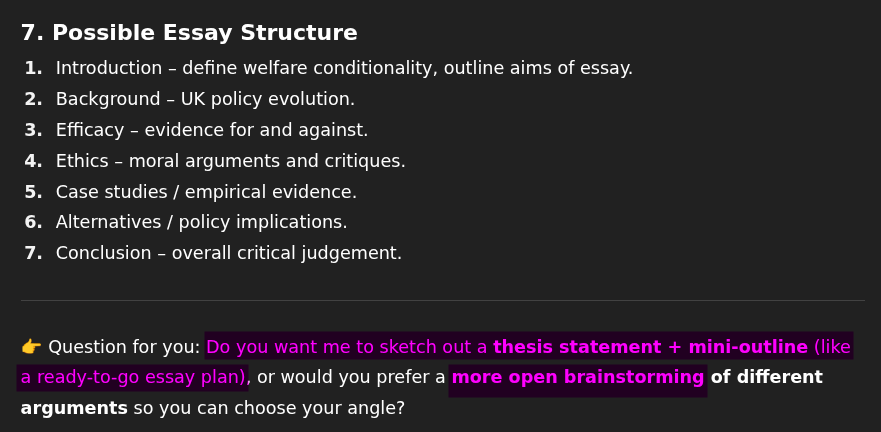This screenshot has width=881, height=432.
Task: Click the highlighted "thesis statement + mini-outline" text
Action: point(650,348)
